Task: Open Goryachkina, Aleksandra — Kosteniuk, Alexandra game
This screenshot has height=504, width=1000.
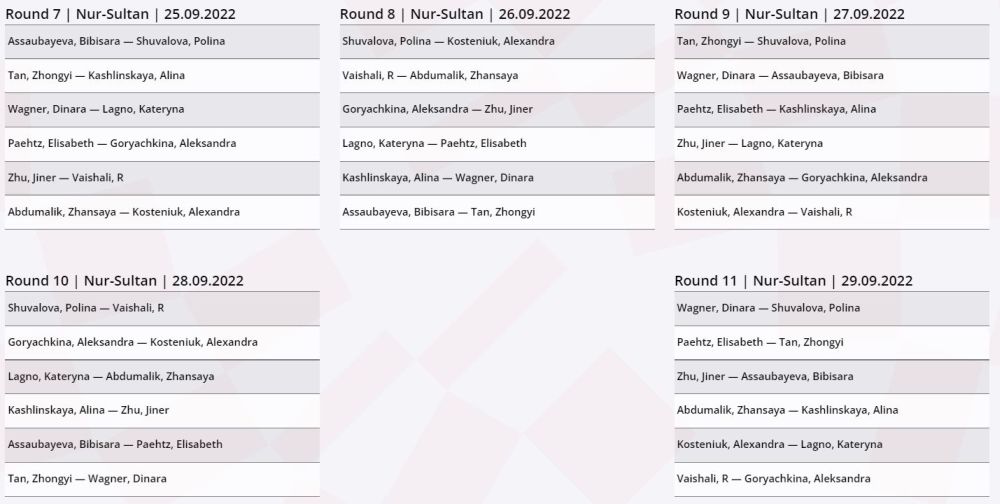Action: click(133, 343)
